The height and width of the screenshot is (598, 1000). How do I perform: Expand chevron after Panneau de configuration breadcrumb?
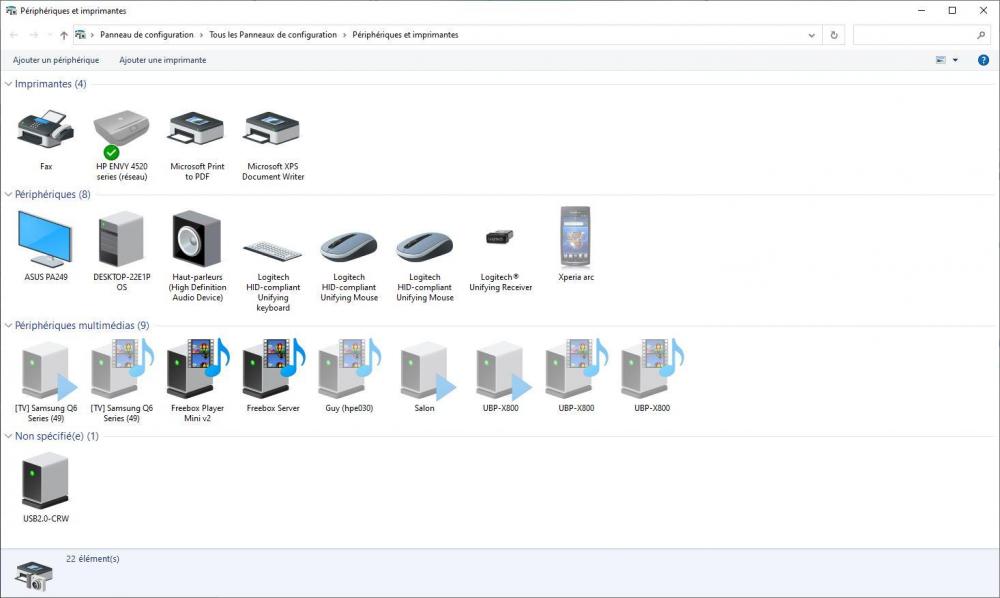click(201, 35)
